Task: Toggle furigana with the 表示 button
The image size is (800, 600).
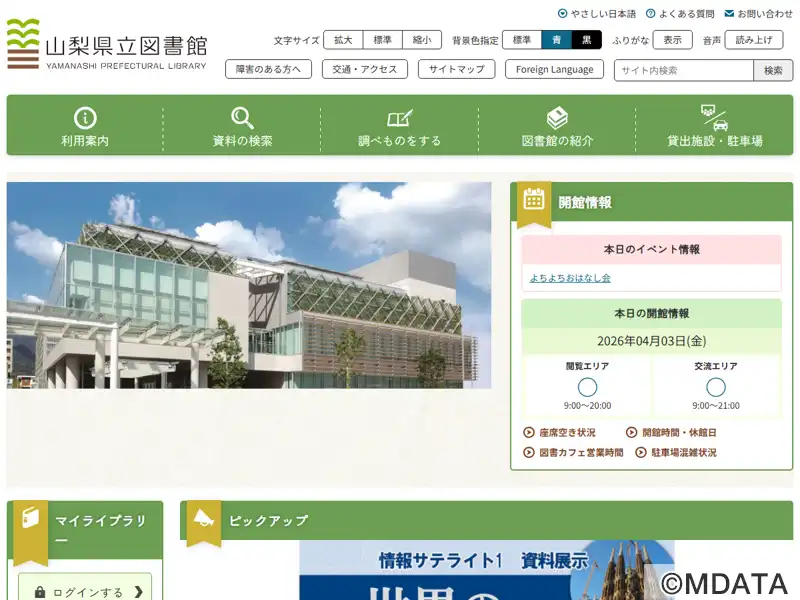Action: click(x=672, y=40)
